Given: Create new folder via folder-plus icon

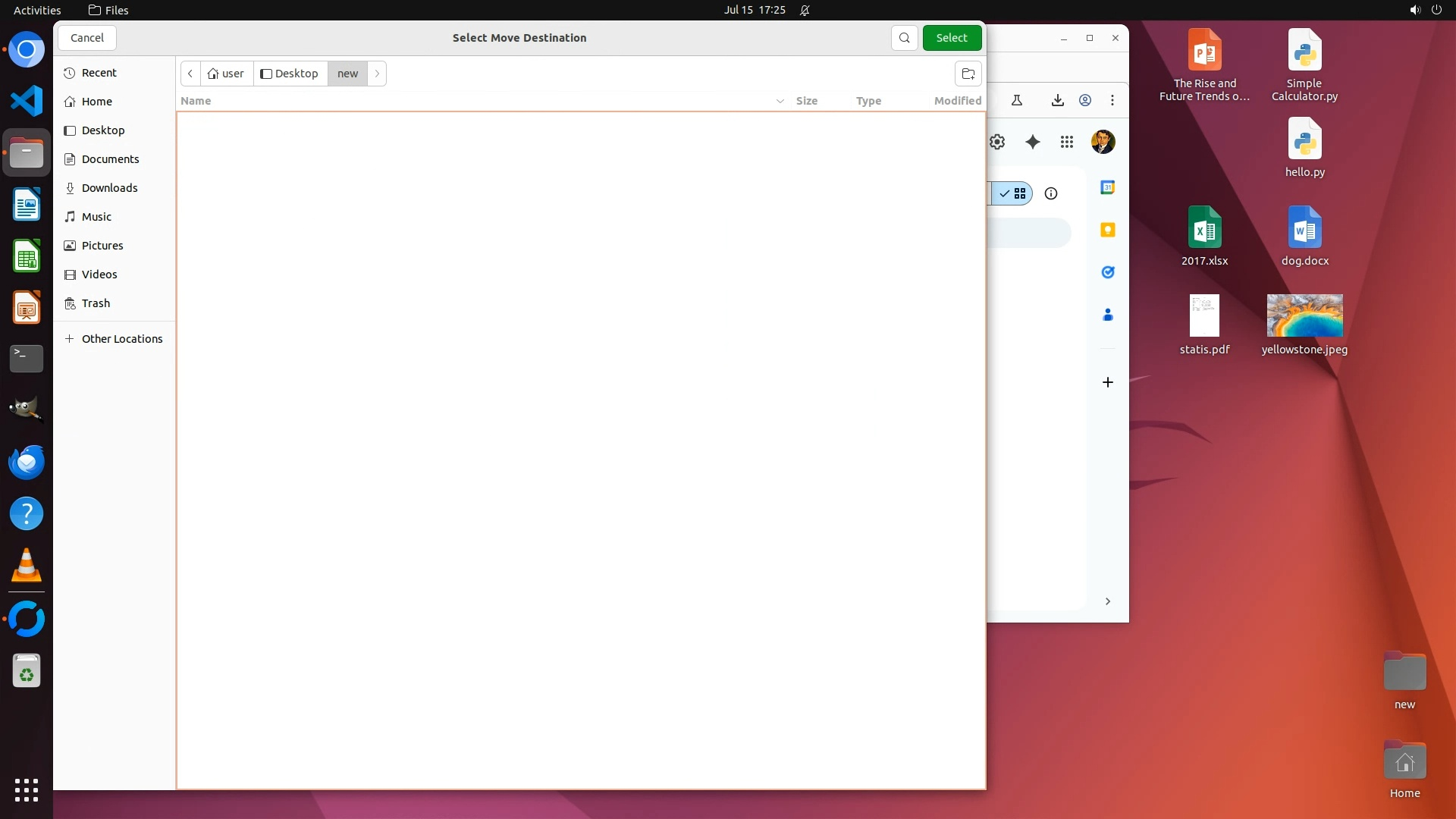Looking at the screenshot, I should pyautogui.click(x=968, y=74).
